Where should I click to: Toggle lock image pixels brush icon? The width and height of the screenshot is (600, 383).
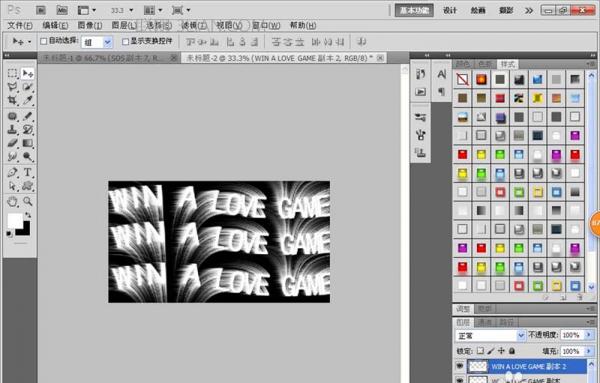(491, 351)
